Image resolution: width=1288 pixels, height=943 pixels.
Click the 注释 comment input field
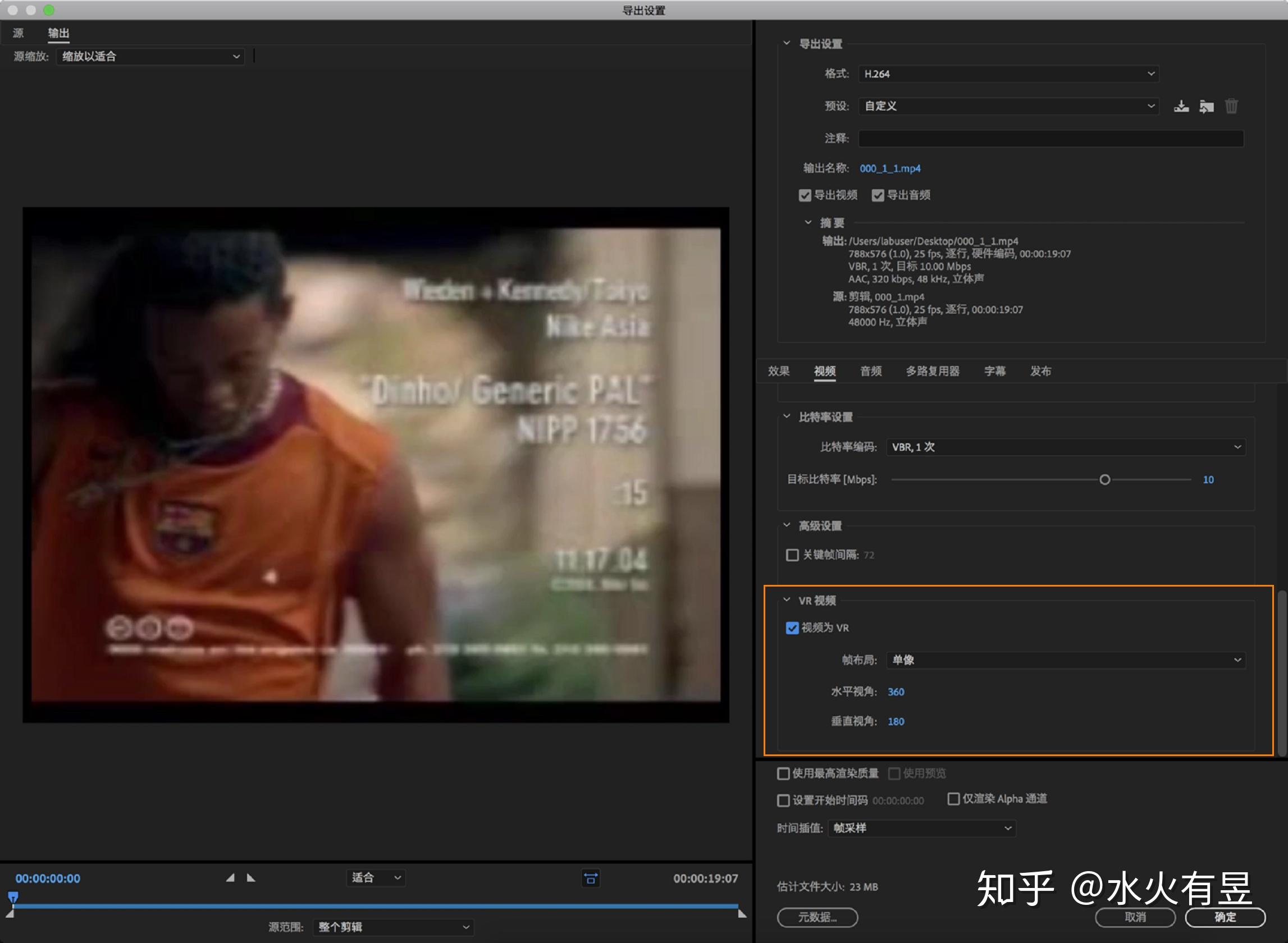click(1051, 138)
